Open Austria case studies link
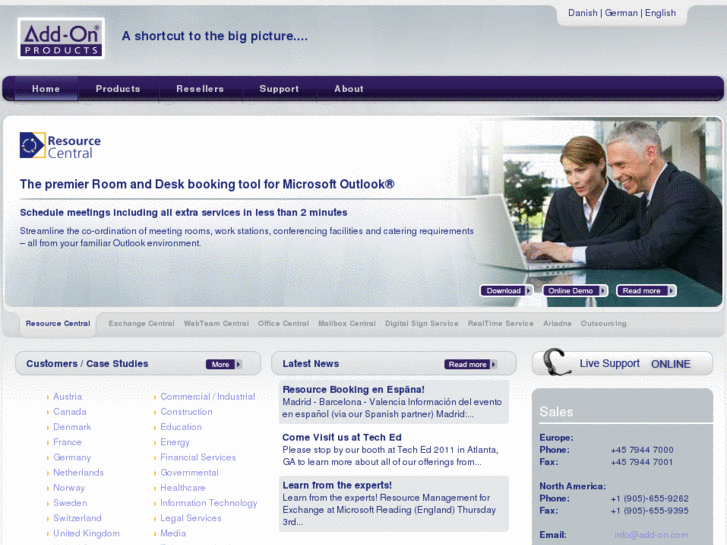727x545 pixels. (67, 397)
